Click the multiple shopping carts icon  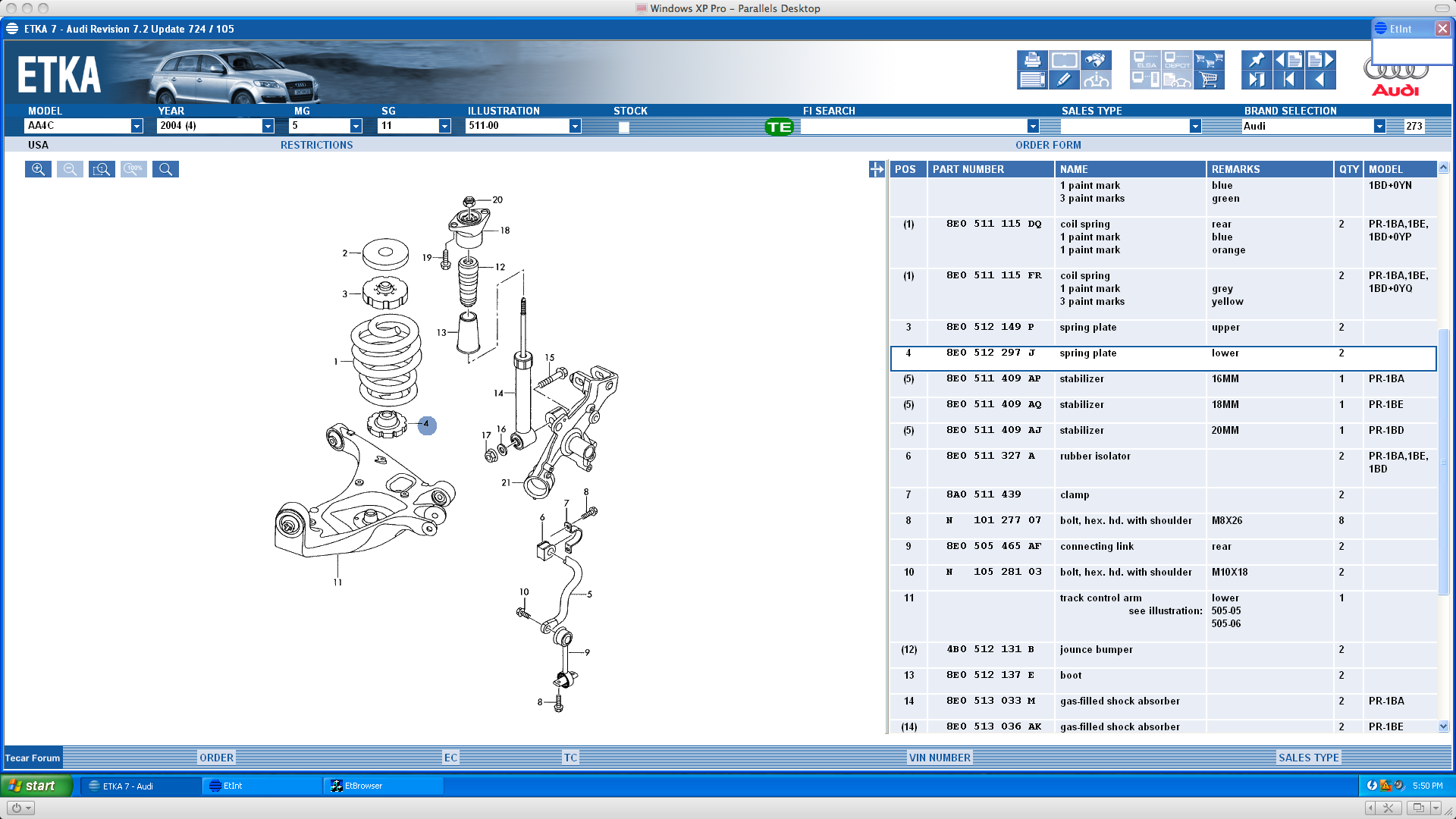coord(1209,60)
